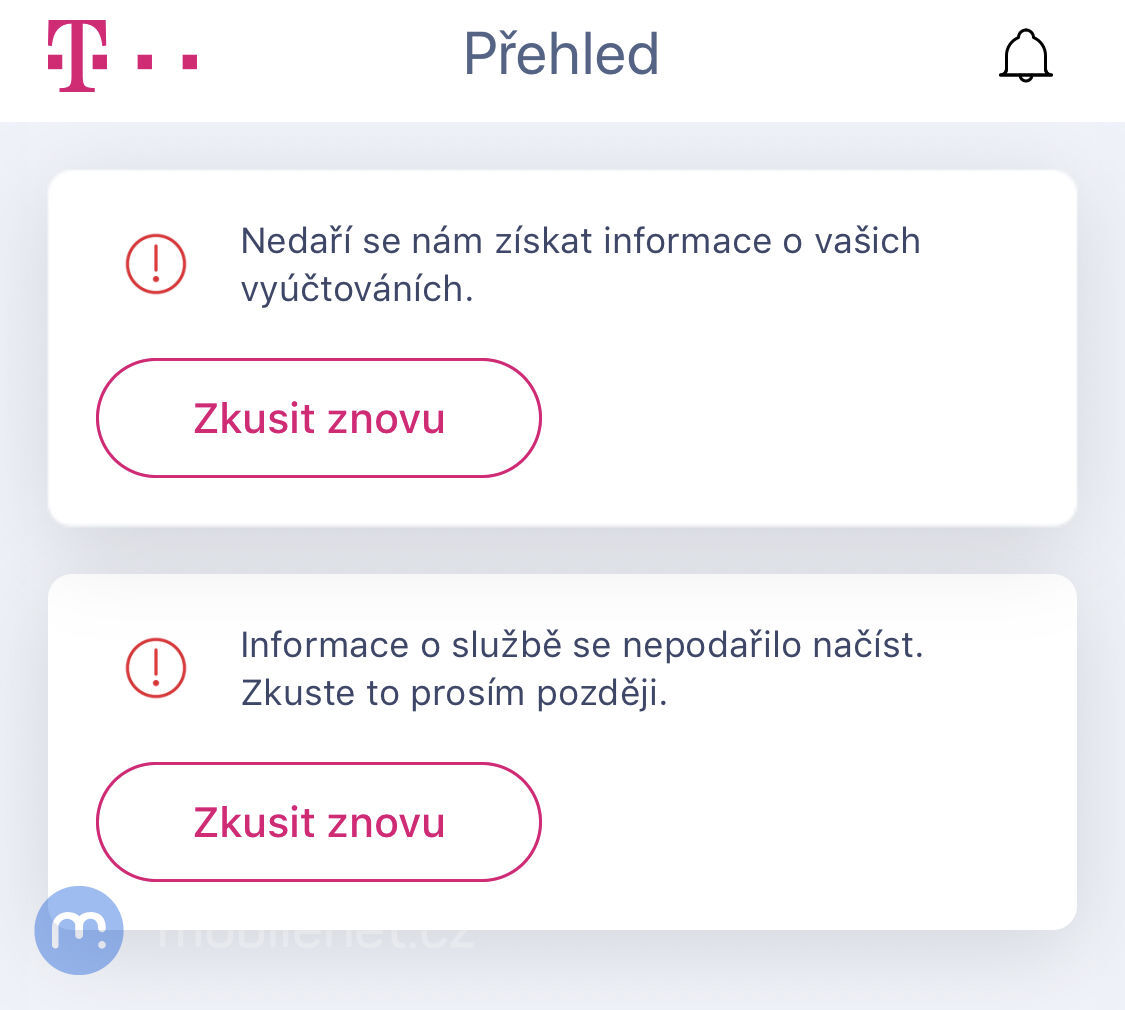Open notifications via the bell icon

coord(1025,55)
